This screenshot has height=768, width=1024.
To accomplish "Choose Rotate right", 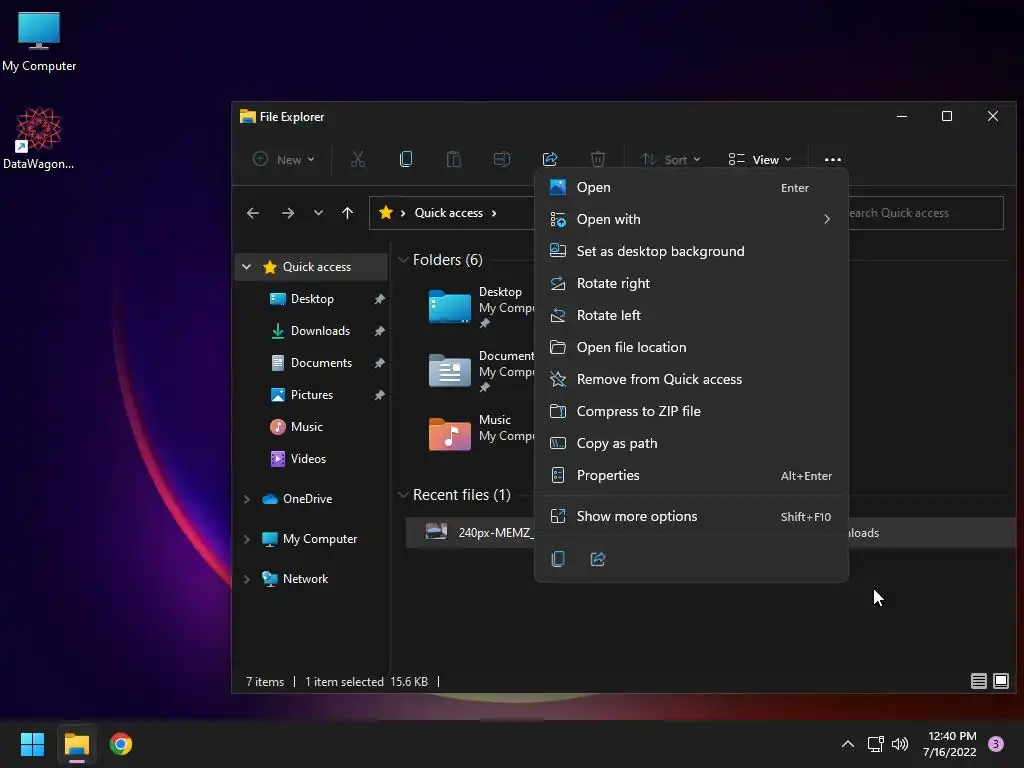I will click(691, 283).
